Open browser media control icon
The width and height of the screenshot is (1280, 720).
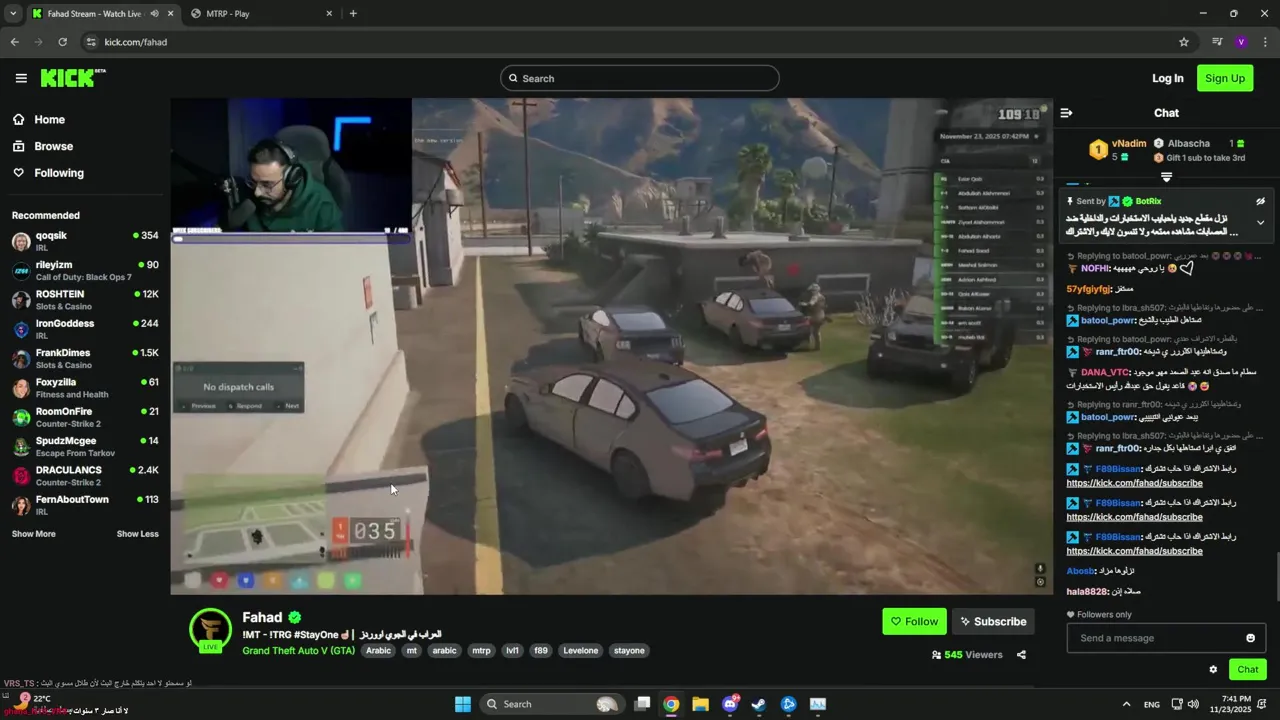1217,42
